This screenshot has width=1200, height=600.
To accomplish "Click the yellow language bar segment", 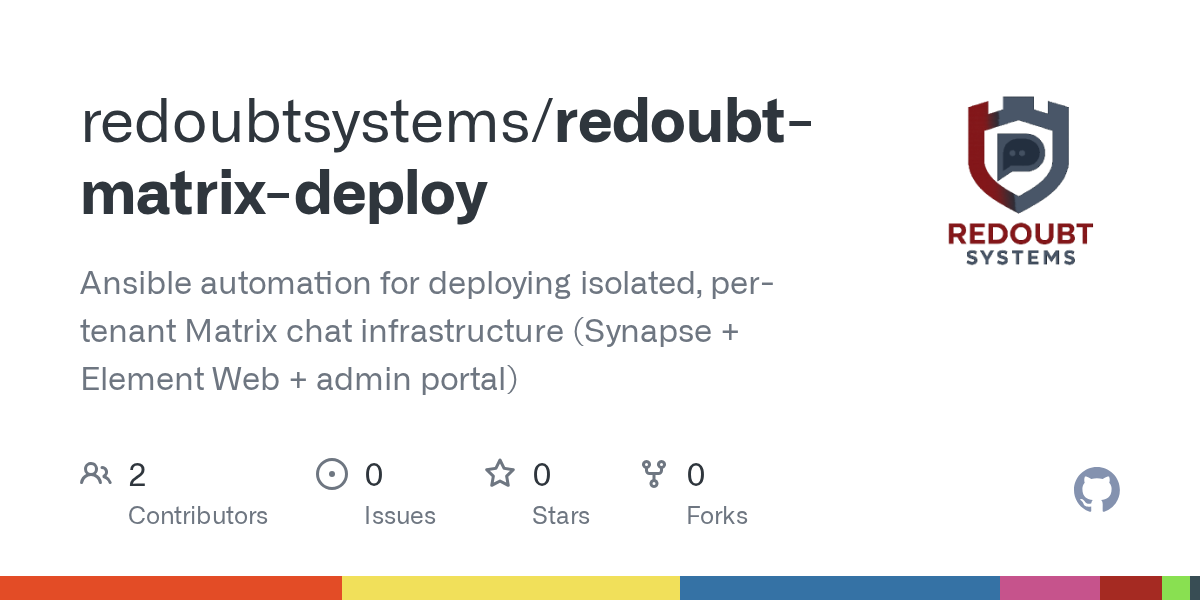I will tap(511, 588).
